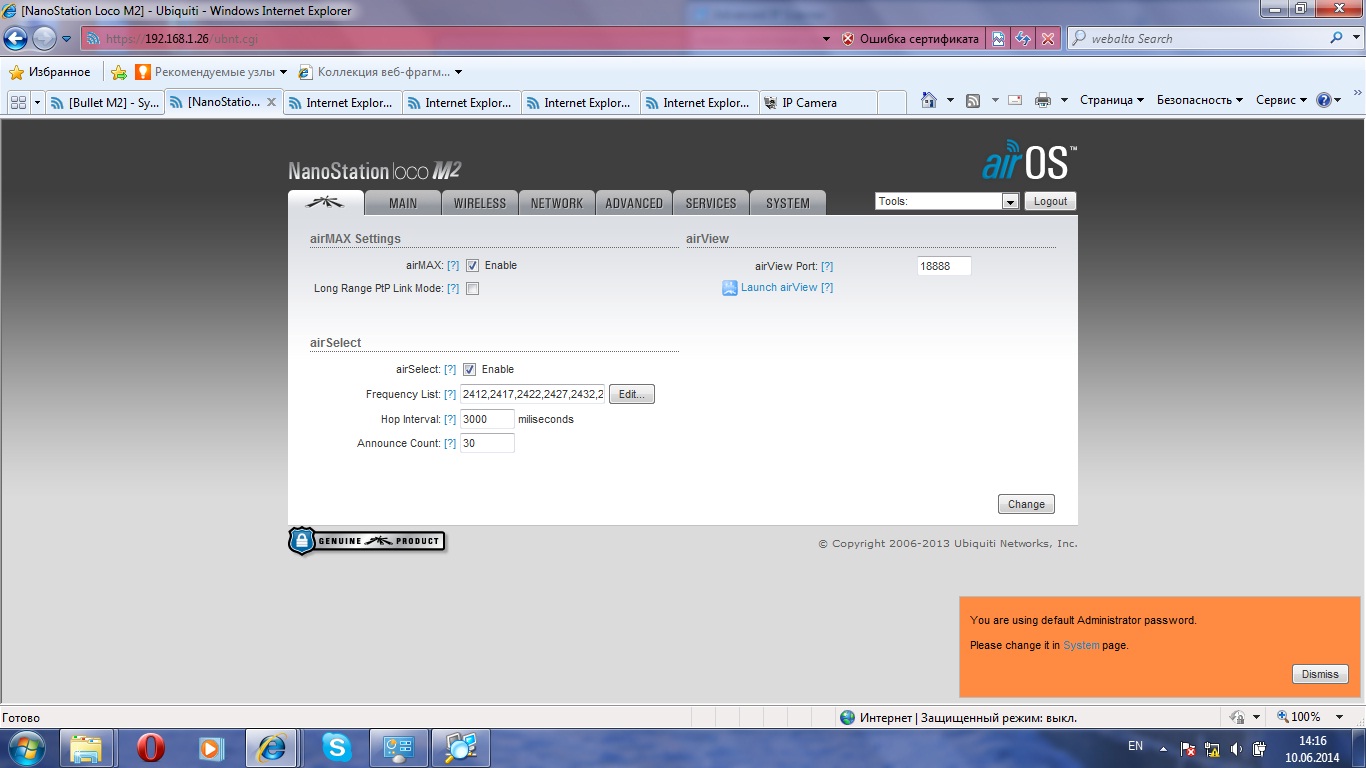
Task: Expand the Tools dropdown
Action: [x=946, y=201]
